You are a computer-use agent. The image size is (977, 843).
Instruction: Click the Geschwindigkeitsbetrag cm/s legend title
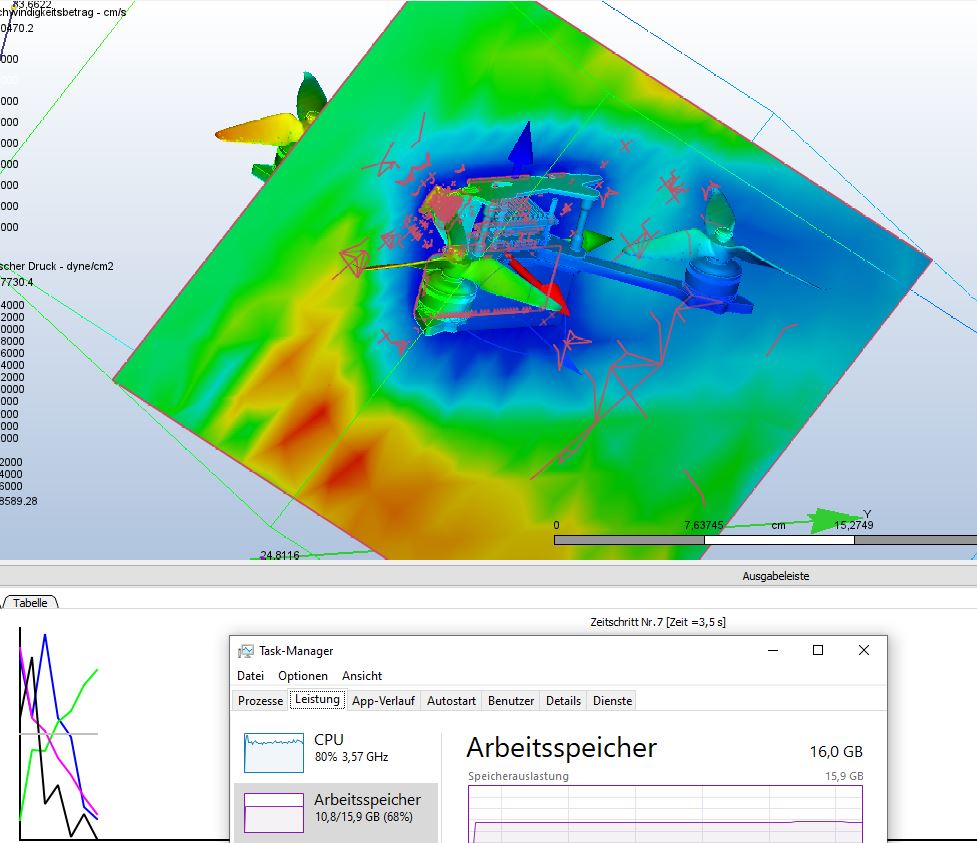(x=63, y=12)
